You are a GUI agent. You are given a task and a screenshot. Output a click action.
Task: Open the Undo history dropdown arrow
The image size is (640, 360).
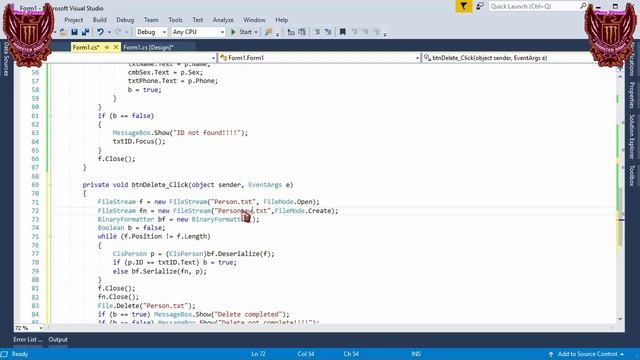(x=109, y=32)
